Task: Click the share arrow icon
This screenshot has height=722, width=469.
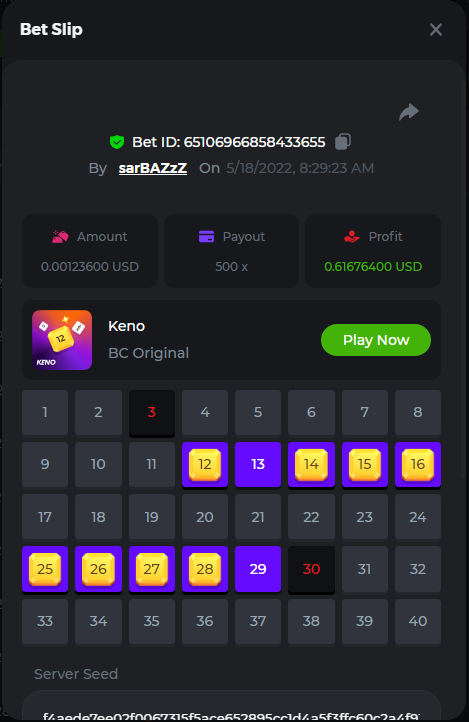Action: point(409,112)
